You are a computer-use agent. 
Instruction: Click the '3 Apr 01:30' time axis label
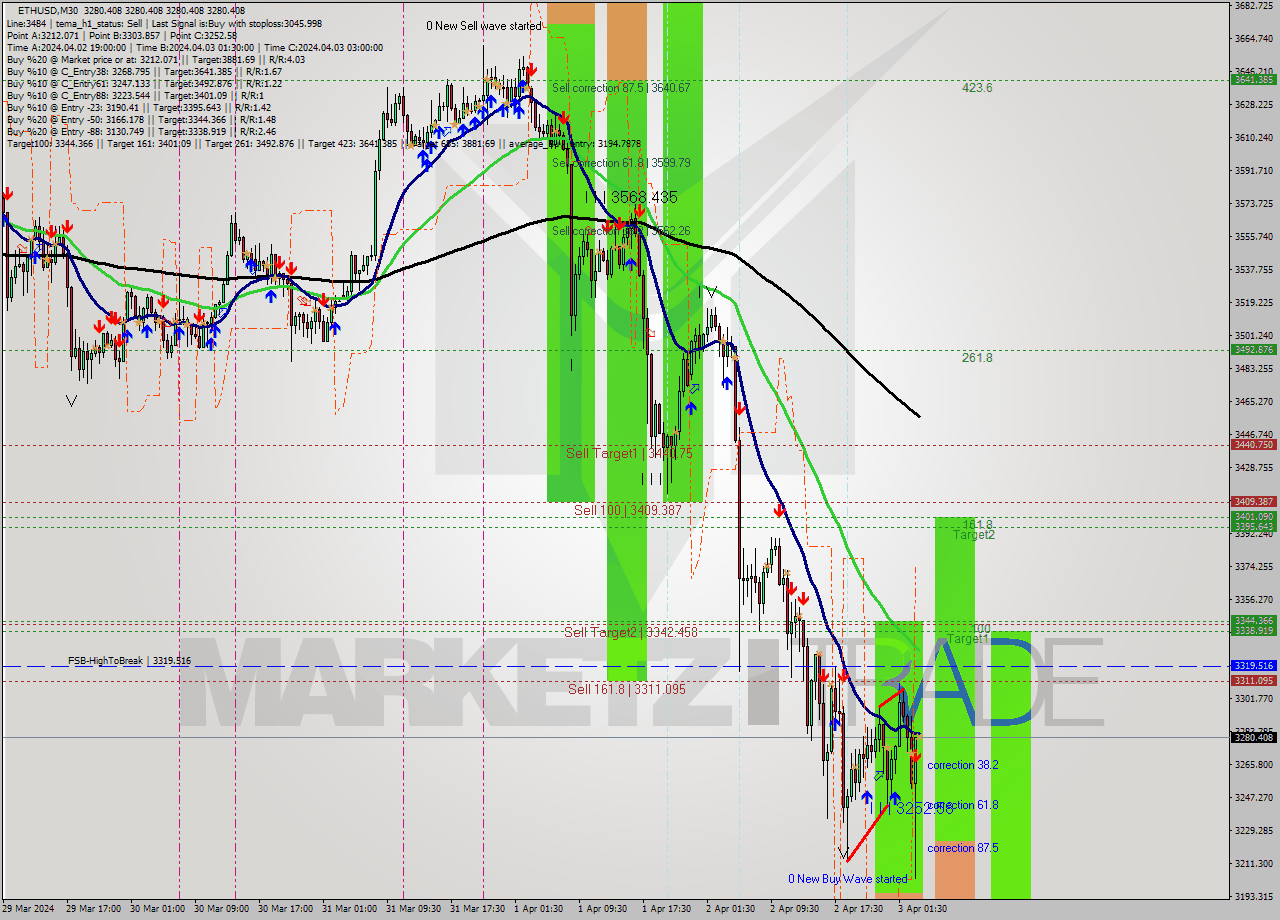click(x=922, y=909)
